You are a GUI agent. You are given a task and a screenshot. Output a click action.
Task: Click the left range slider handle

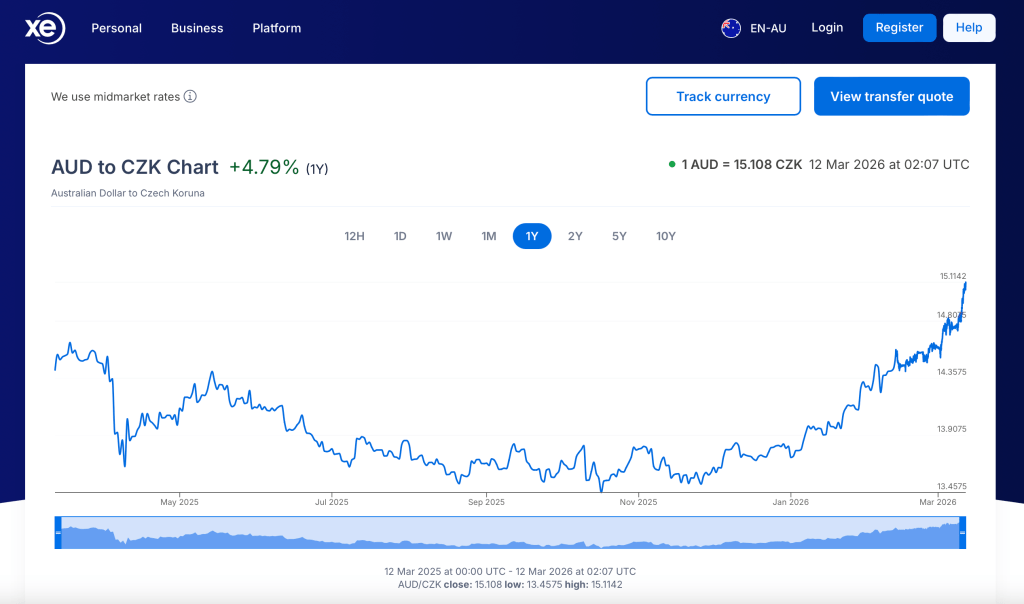pyautogui.click(x=58, y=532)
